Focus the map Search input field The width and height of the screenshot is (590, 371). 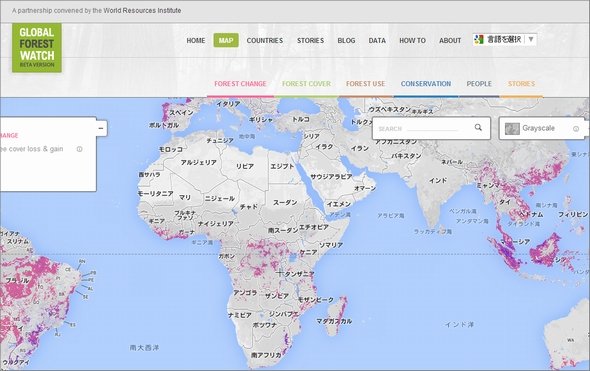pyautogui.click(x=423, y=129)
